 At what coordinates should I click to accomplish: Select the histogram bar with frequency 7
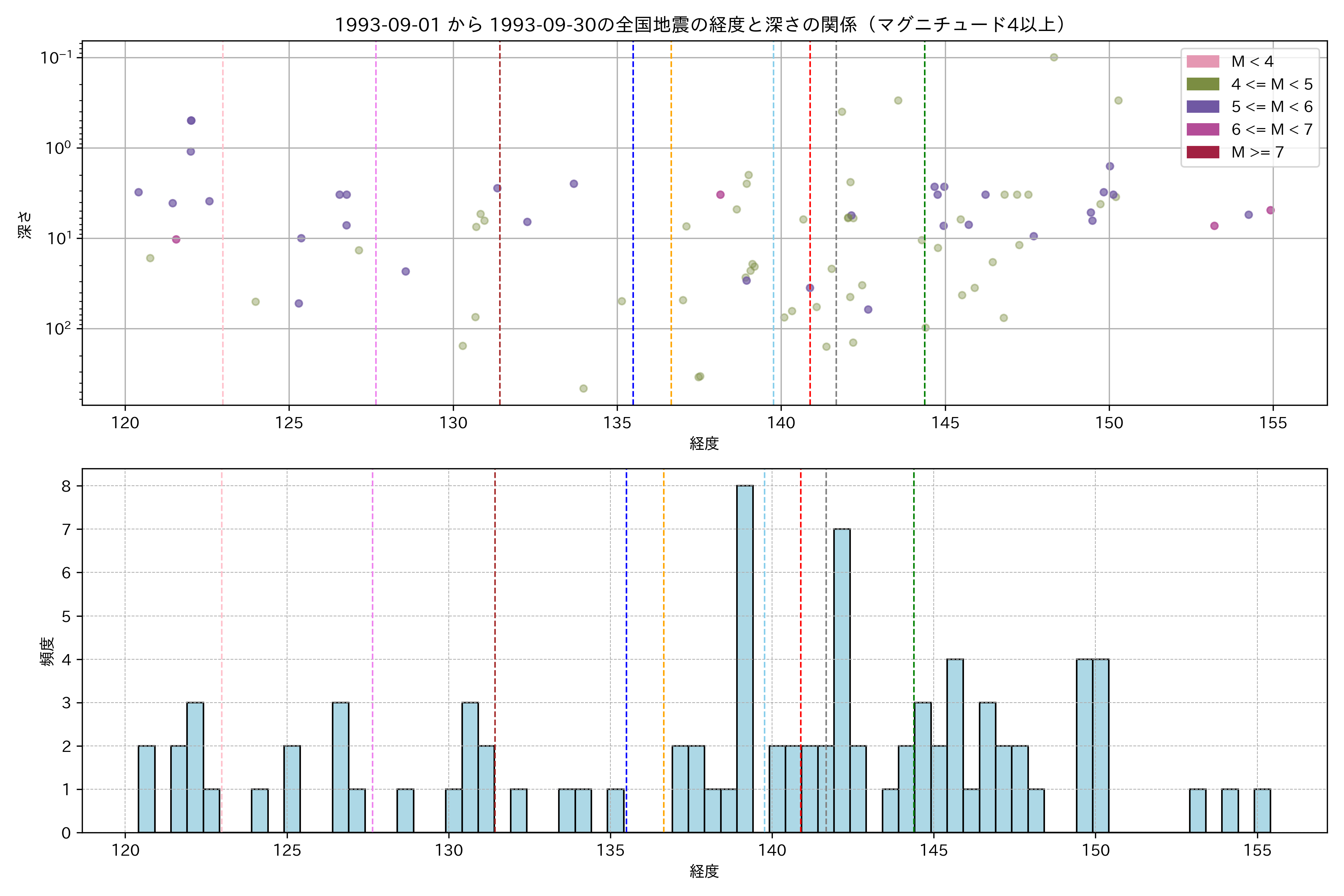point(842,680)
